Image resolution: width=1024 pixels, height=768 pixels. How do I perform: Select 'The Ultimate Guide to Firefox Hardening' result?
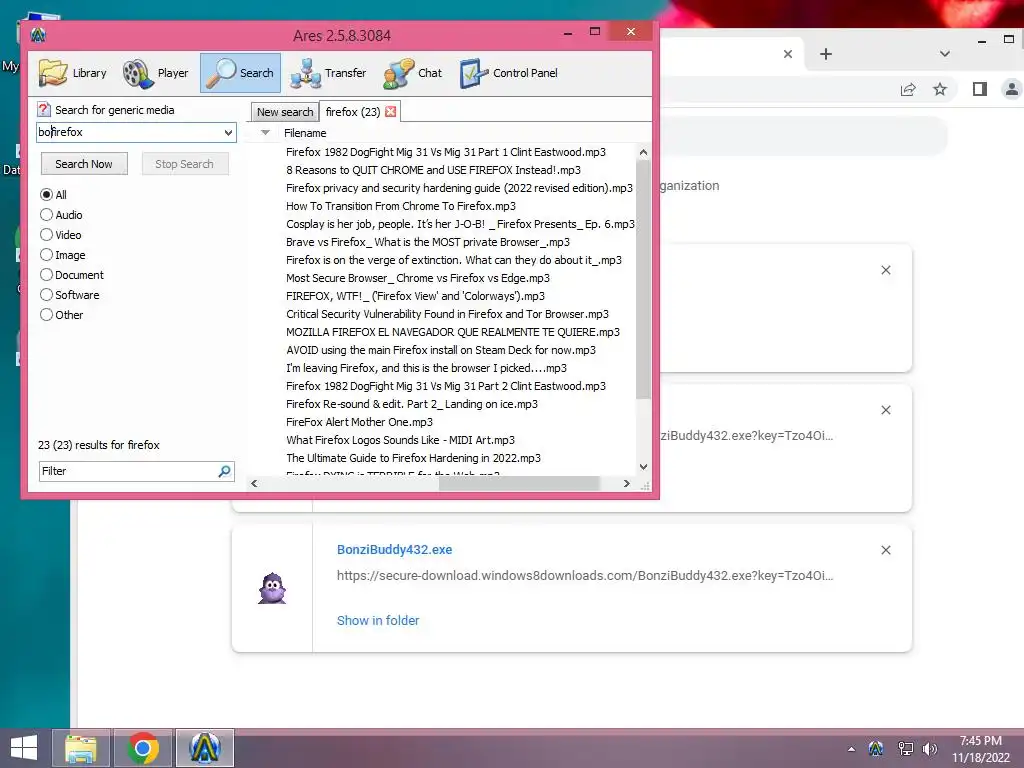coord(413,458)
